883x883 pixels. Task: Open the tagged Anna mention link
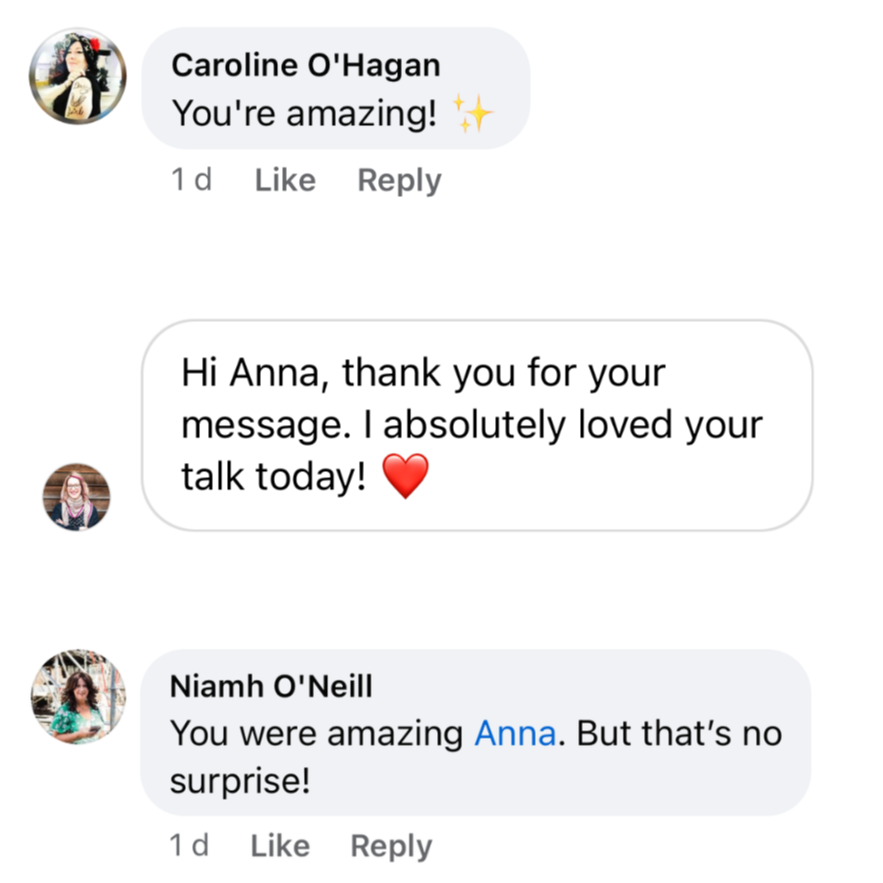click(515, 734)
